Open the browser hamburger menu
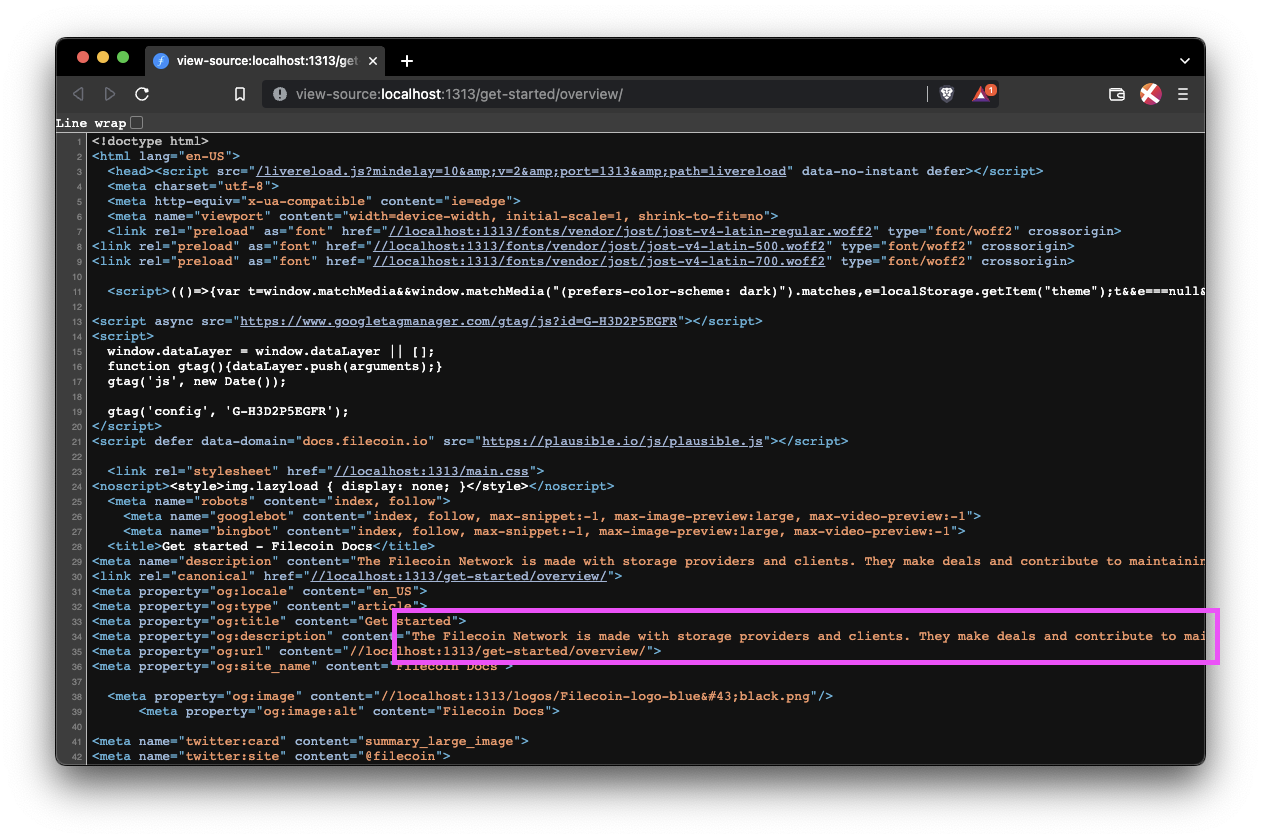The width and height of the screenshot is (1261, 839). tap(1183, 94)
